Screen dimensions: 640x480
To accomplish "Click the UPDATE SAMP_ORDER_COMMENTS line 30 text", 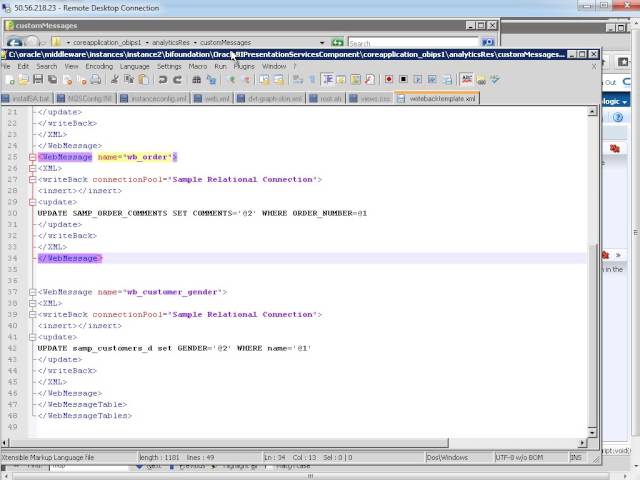I will [202, 213].
